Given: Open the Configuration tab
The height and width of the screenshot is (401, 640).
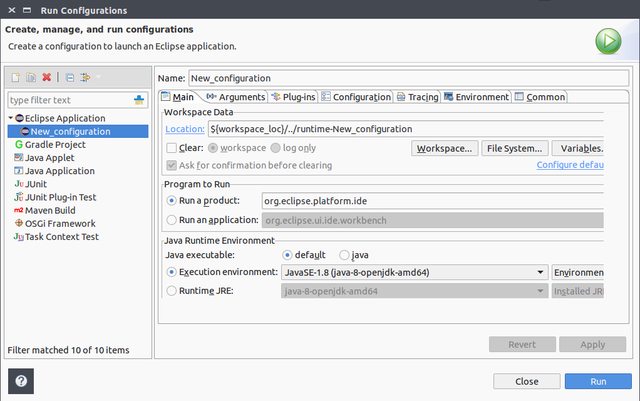Looking at the screenshot, I should pyautogui.click(x=356, y=97).
